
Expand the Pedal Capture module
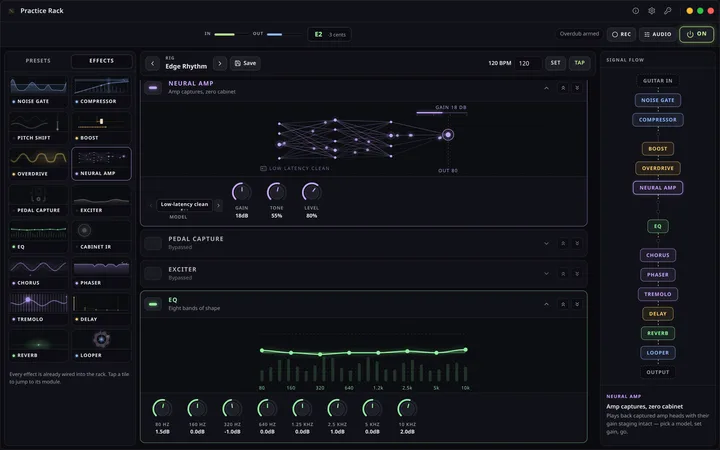pos(546,243)
